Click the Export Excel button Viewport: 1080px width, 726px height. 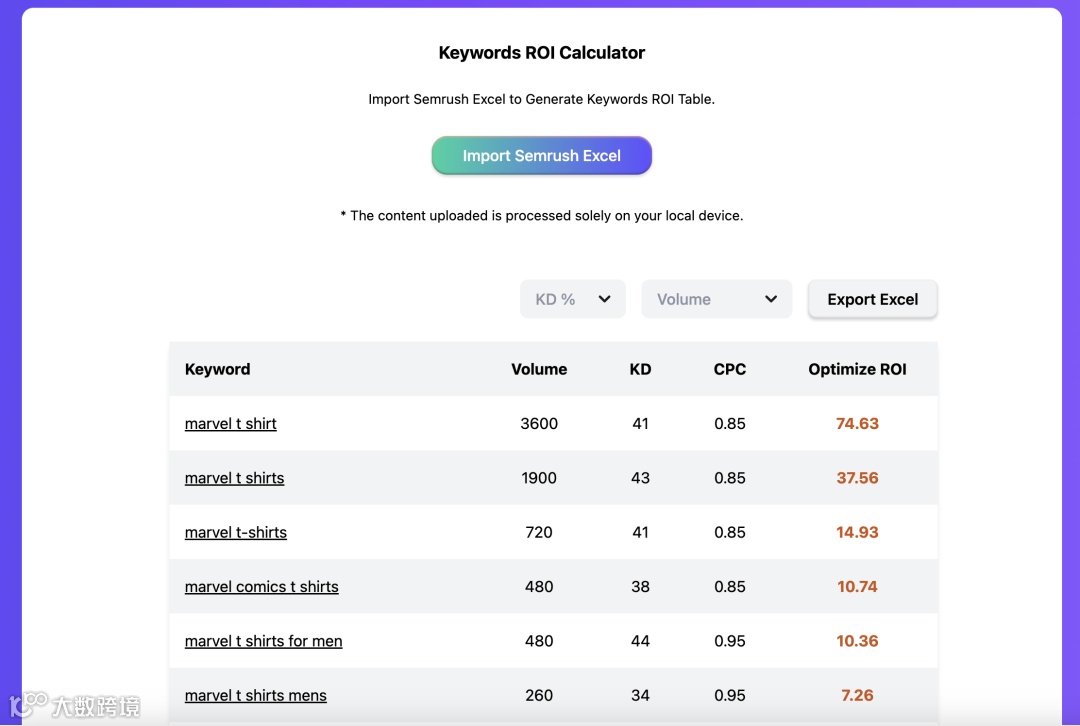coord(872,299)
